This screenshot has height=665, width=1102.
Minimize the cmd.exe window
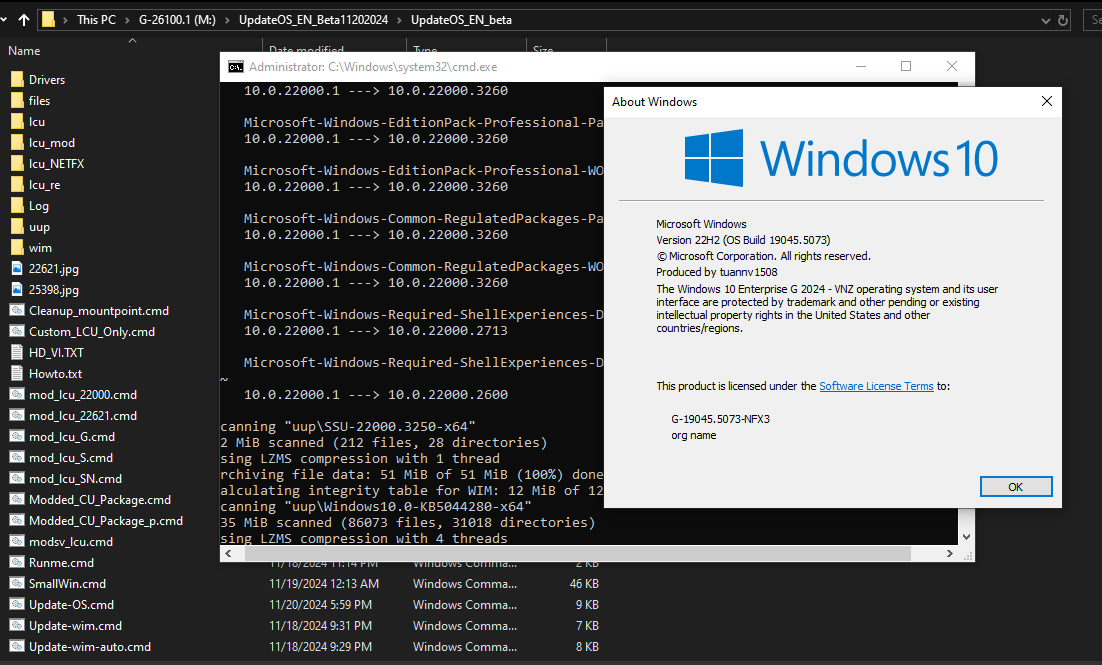[x=861, y=66]
